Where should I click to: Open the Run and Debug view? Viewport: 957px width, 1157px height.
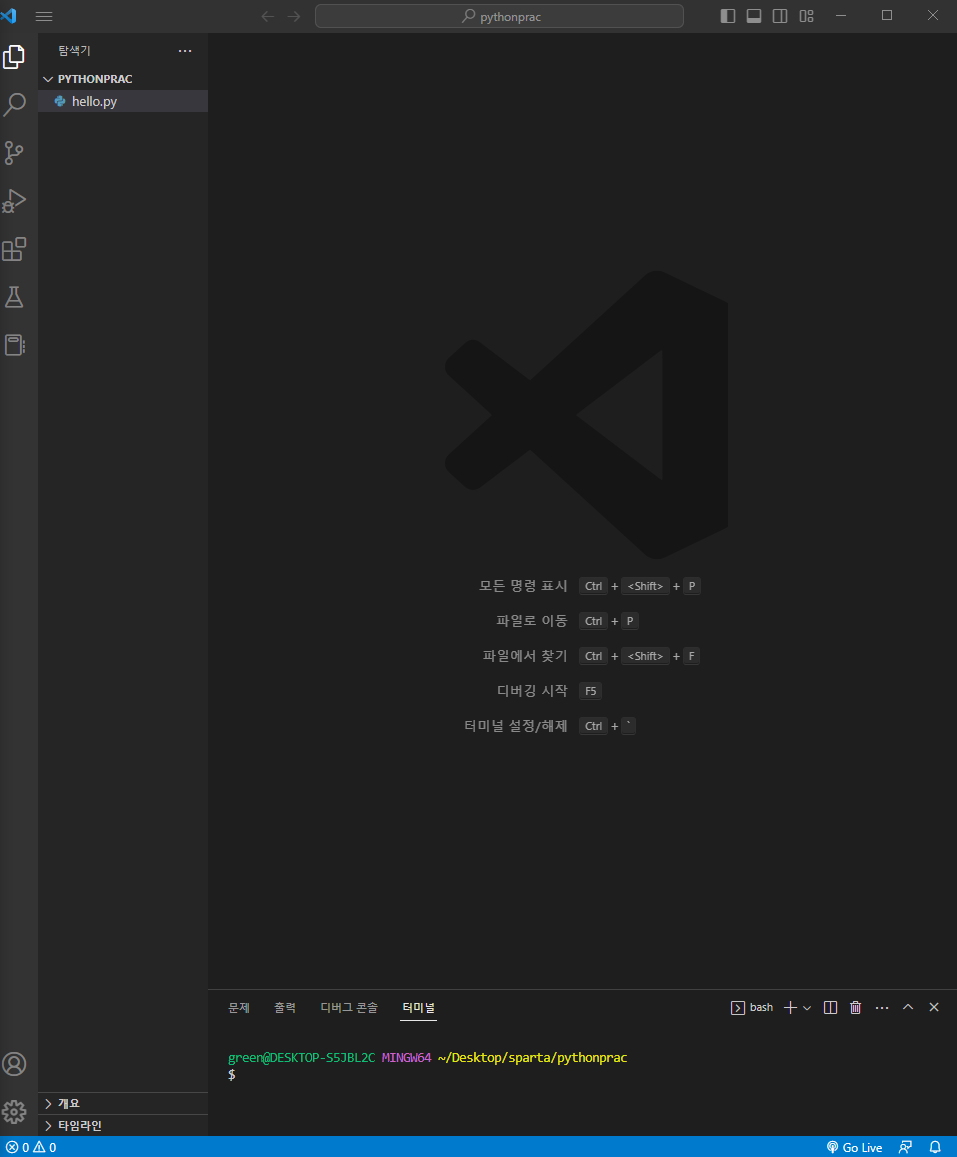click(x=14, y=201)
